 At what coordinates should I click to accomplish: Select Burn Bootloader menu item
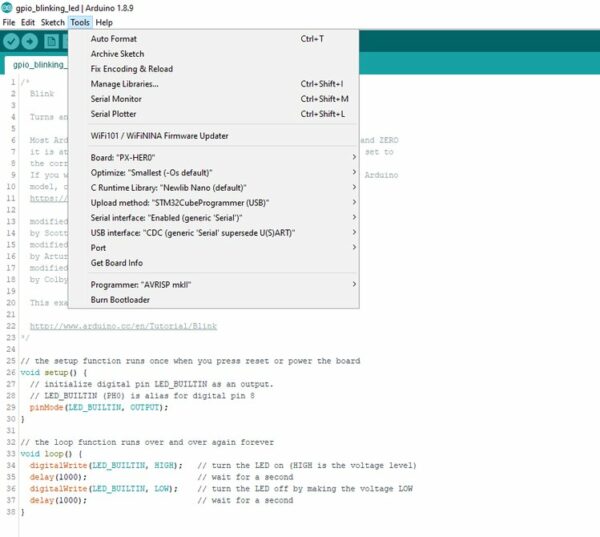click(x=121, y=300)
